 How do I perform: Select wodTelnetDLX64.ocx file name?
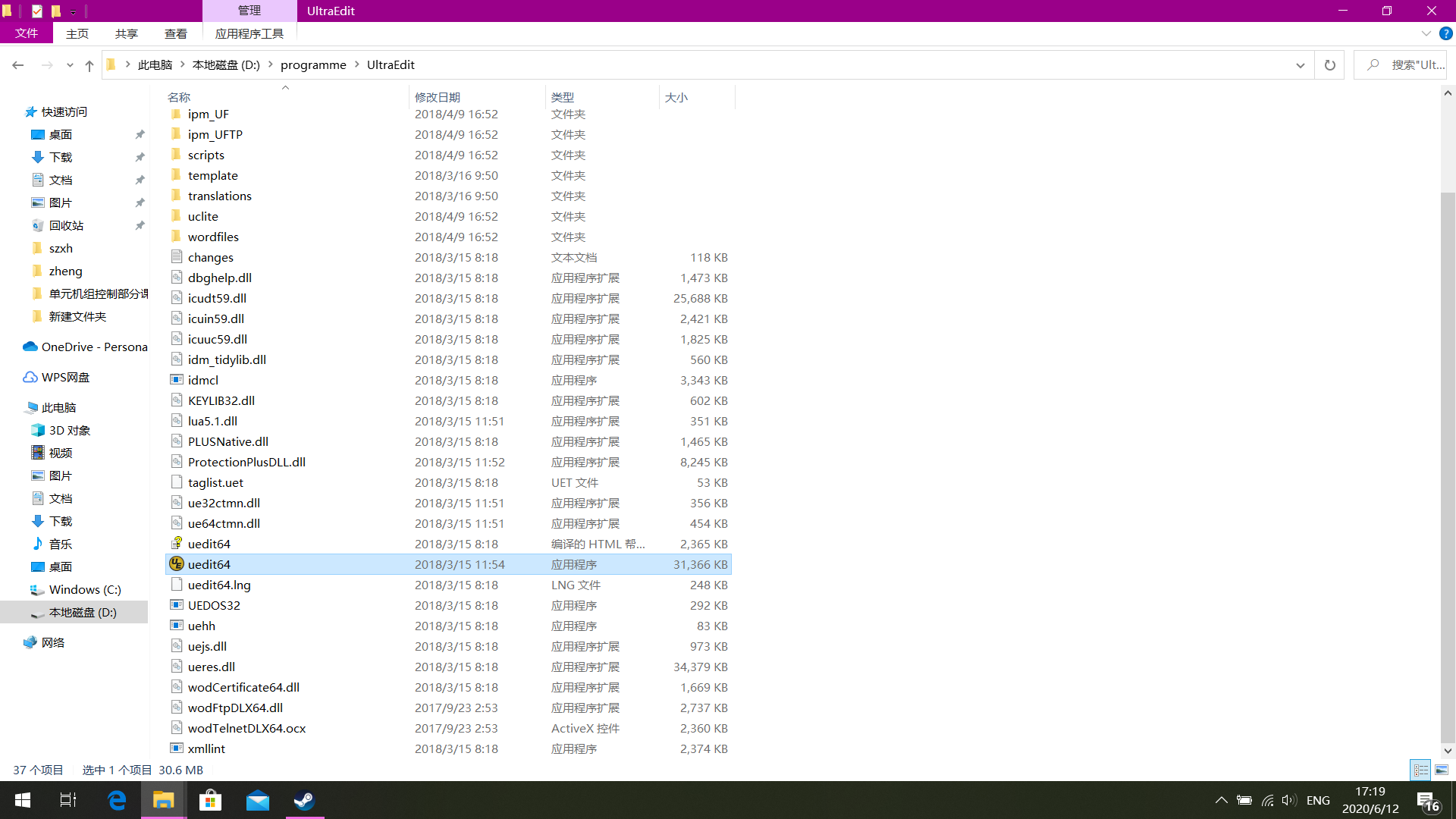click(x=246, y=728)
